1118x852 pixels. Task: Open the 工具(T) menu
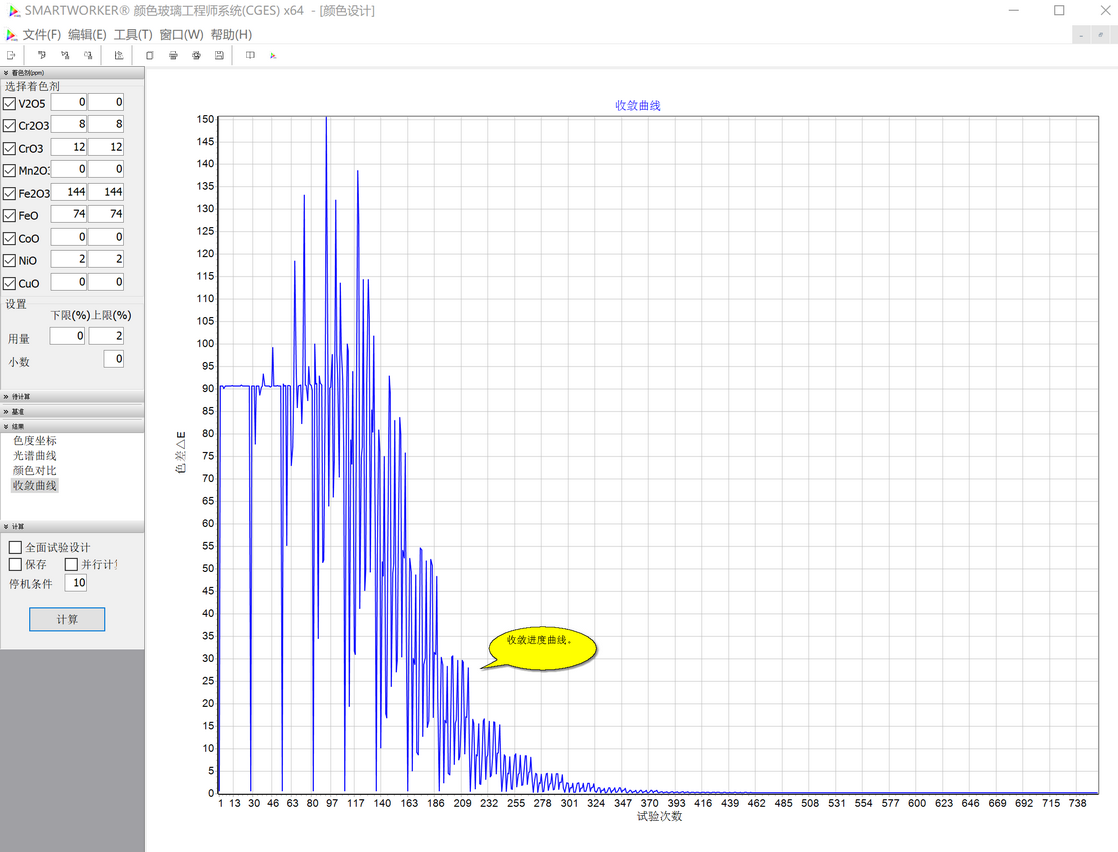[133, 35]
